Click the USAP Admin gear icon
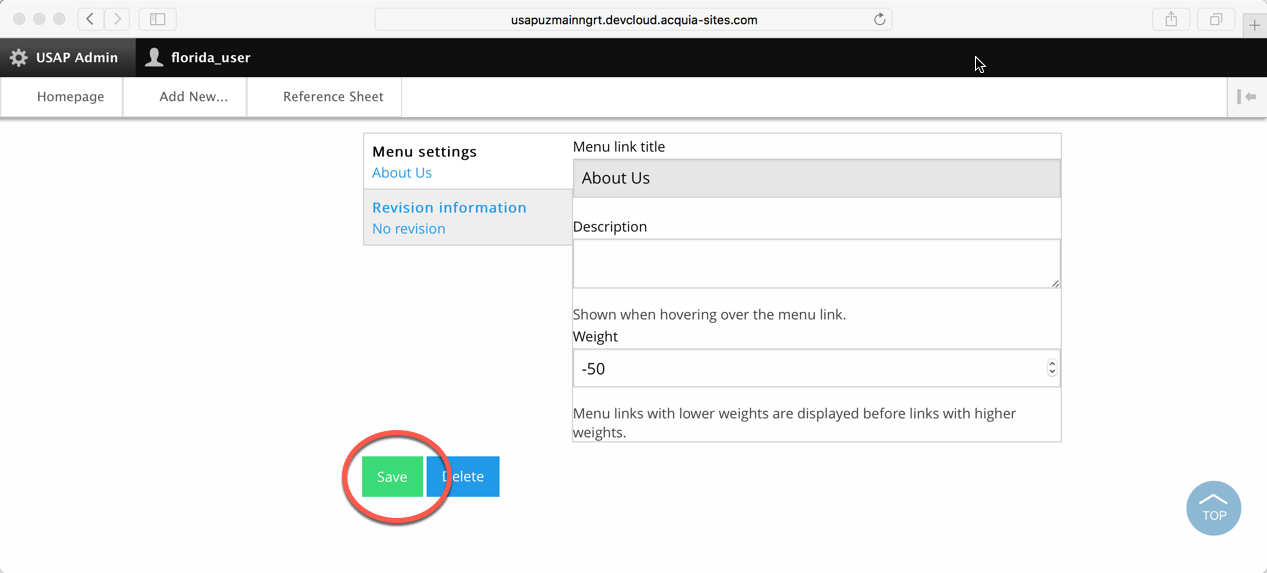 coord(19,58)
